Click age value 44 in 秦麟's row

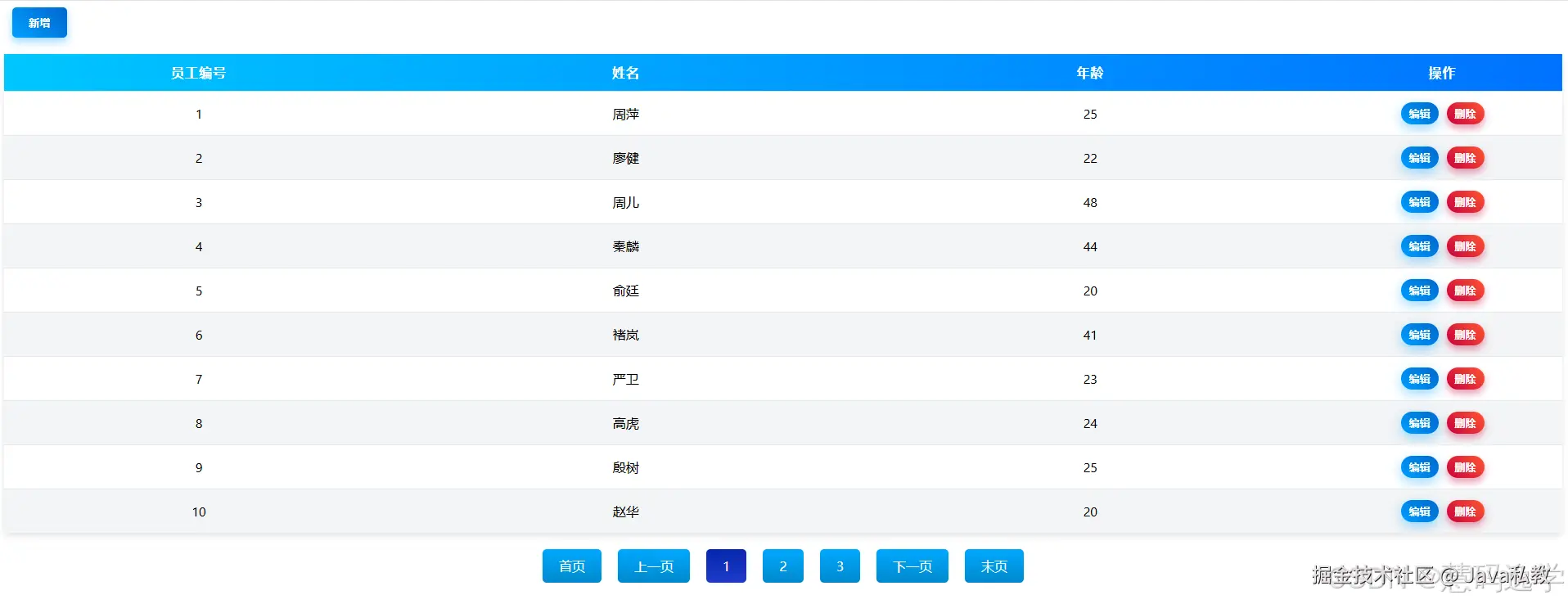(1090, 246)
